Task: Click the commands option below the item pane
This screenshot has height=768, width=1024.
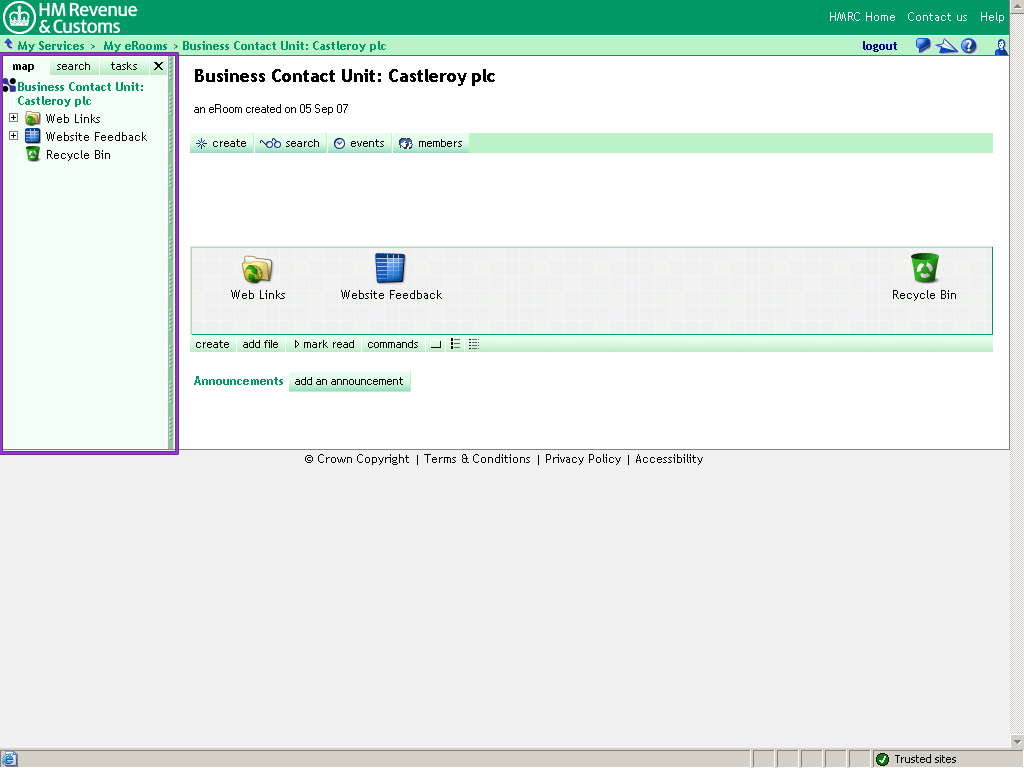Action: coord(393,344)
